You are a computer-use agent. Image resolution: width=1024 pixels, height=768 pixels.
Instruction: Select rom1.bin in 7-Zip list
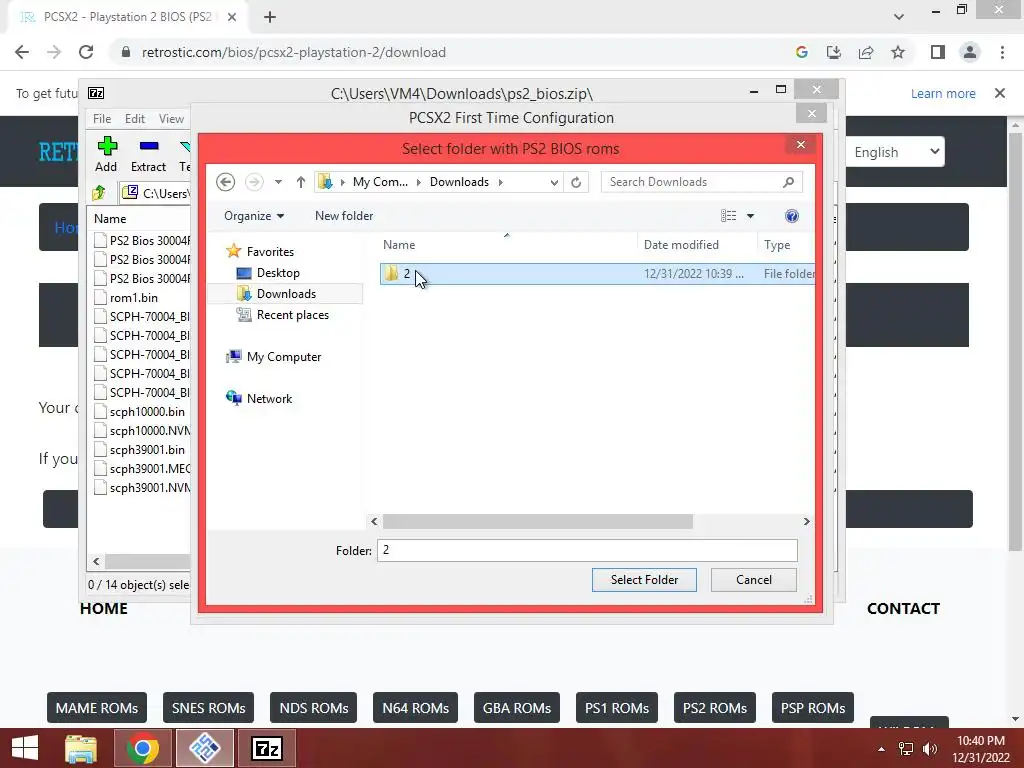pos(133,298)
